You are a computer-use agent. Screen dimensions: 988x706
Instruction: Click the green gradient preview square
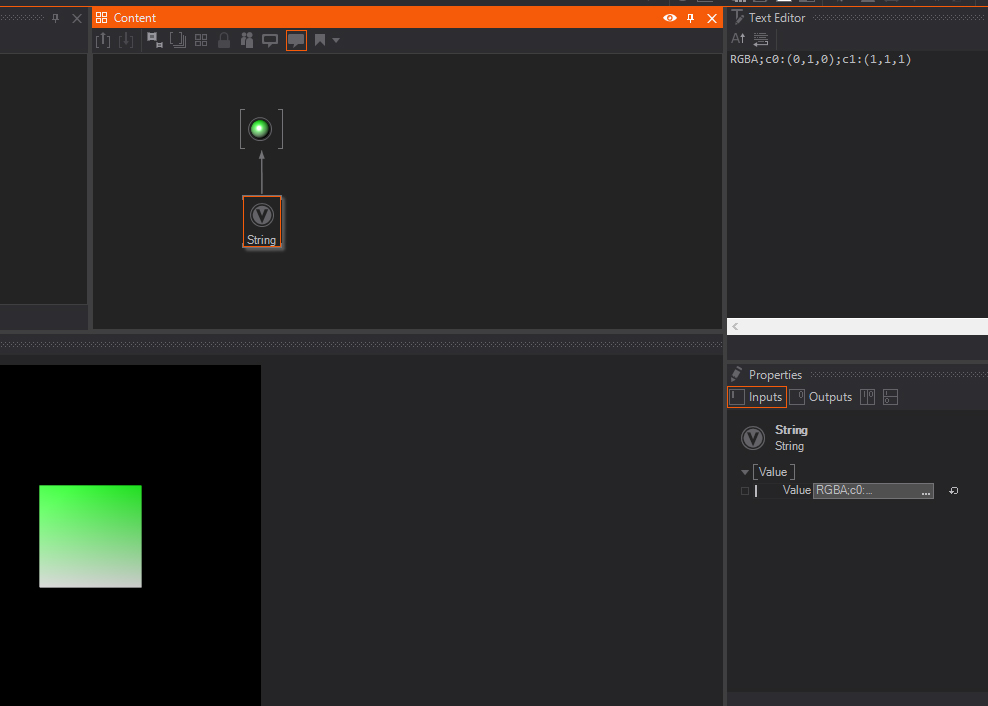tap(90, 536)
